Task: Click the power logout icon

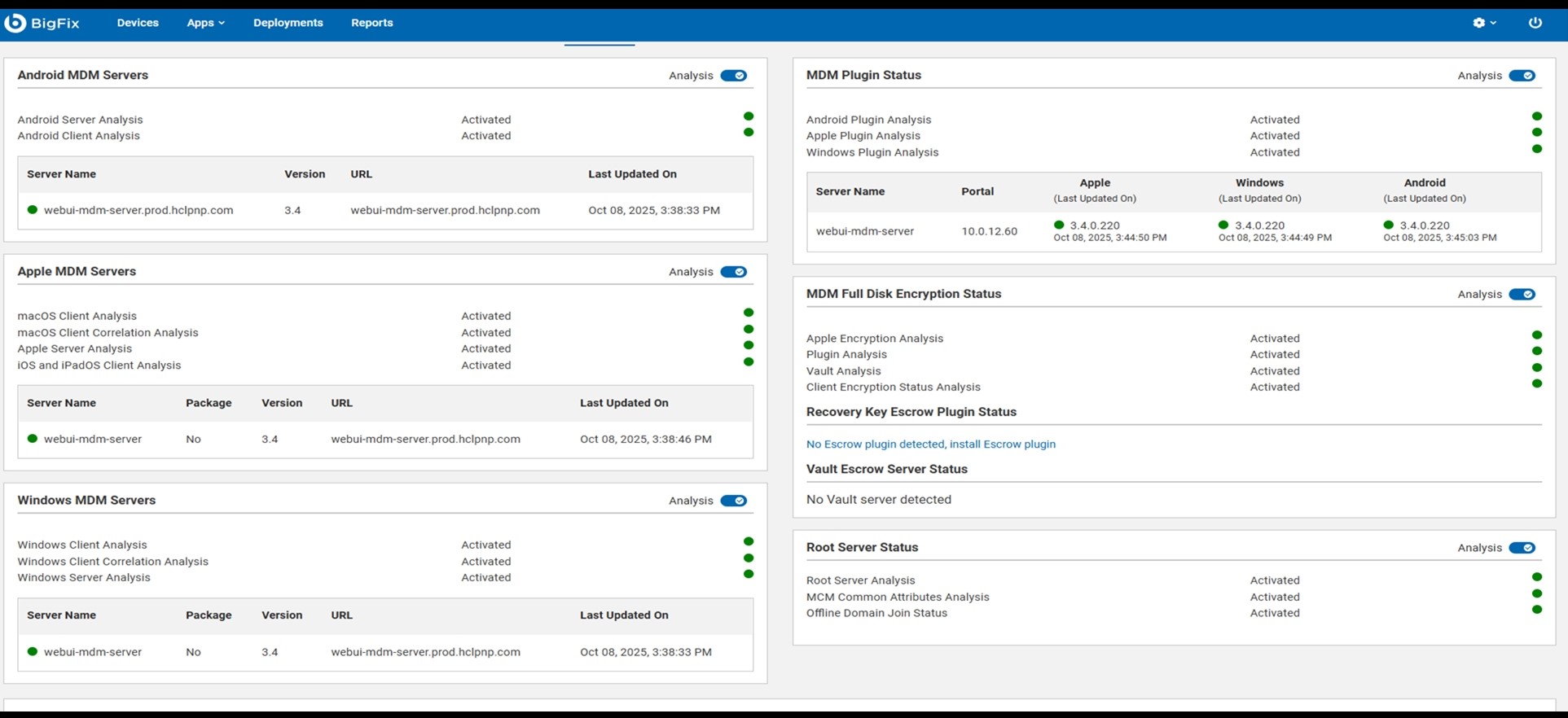Action: click(x=1535, y=23)
